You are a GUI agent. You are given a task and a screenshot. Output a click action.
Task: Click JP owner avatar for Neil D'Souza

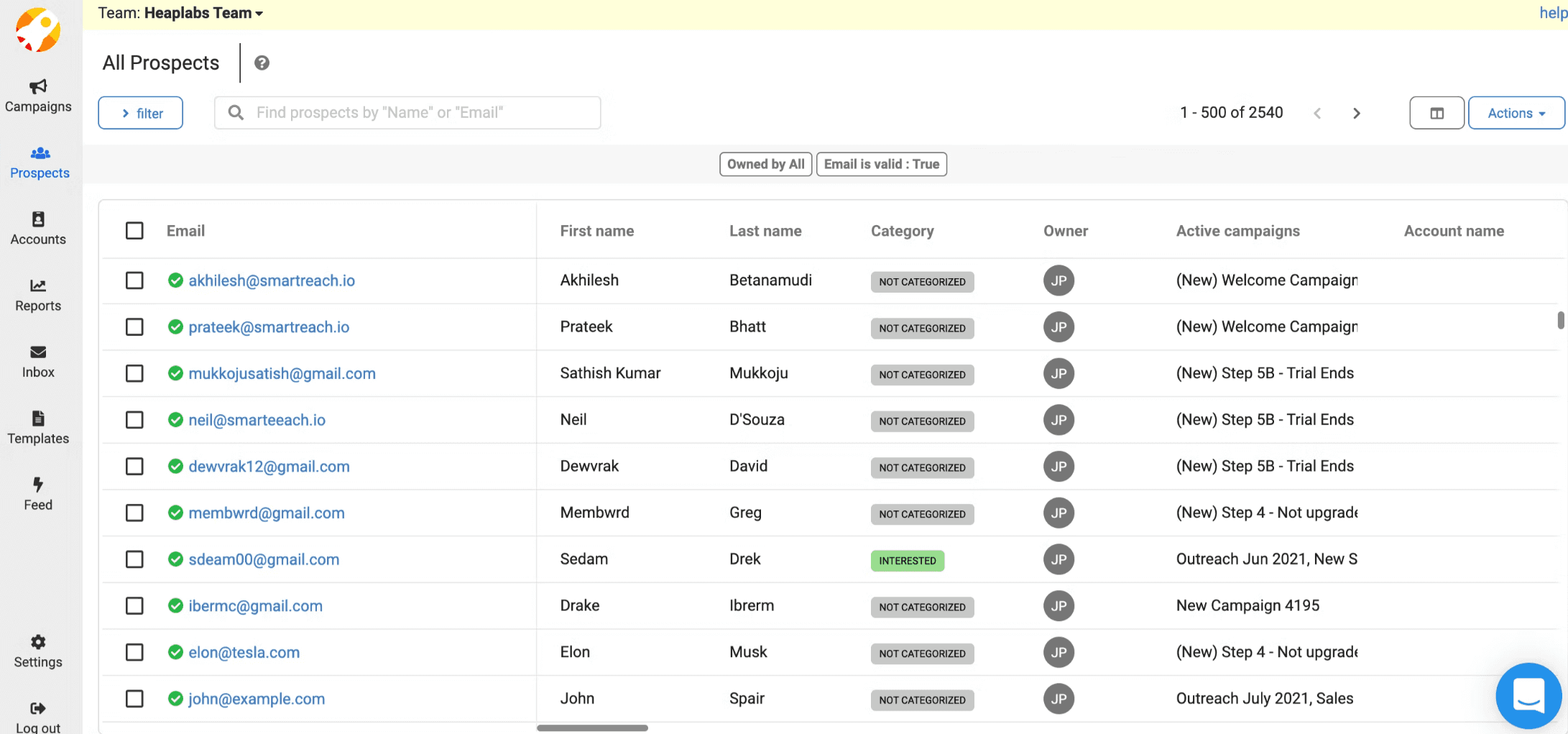[x=1059, y=420]
